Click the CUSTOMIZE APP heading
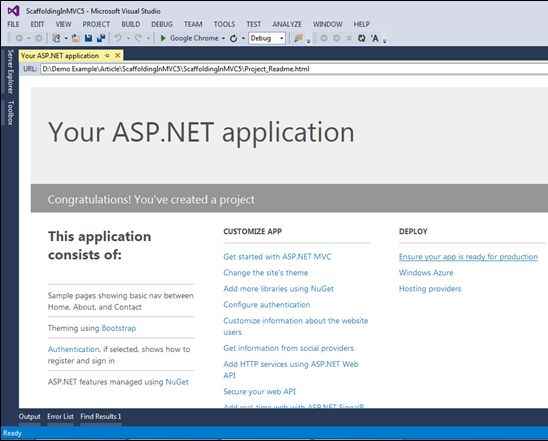The width and height of the screenshot is (548, 441). pos(252,231)
